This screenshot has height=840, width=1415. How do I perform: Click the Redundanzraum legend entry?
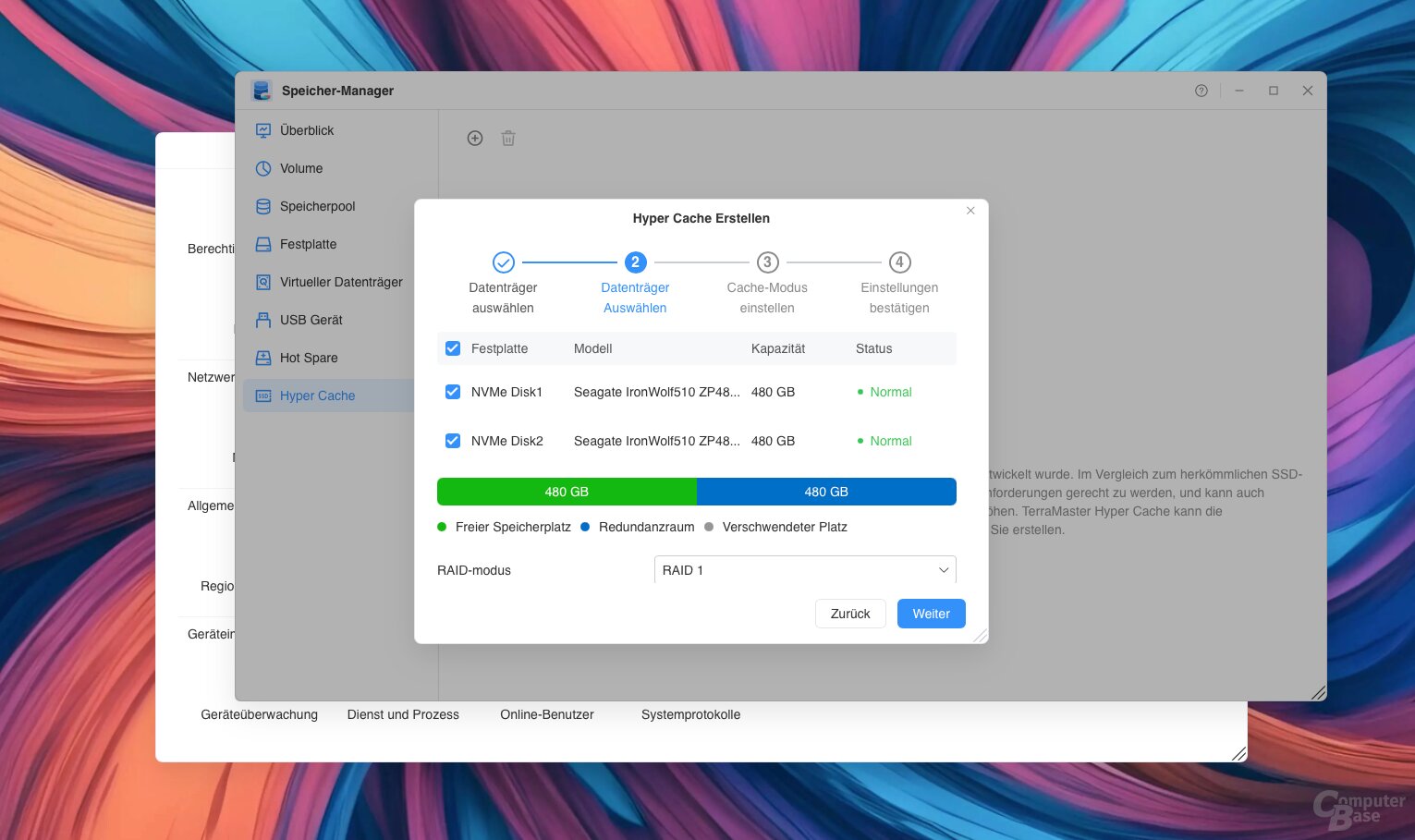(638, 527)
